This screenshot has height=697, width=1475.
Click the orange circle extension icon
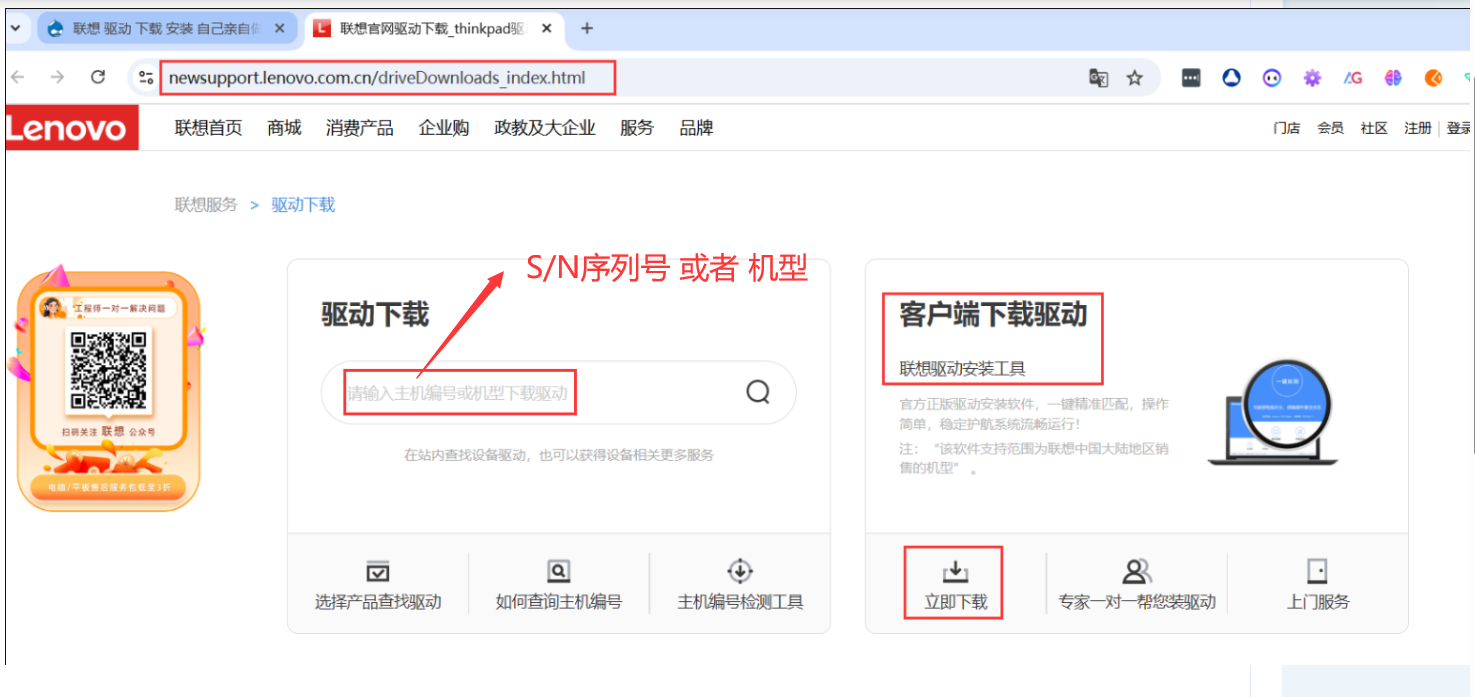click(1433, 78)
